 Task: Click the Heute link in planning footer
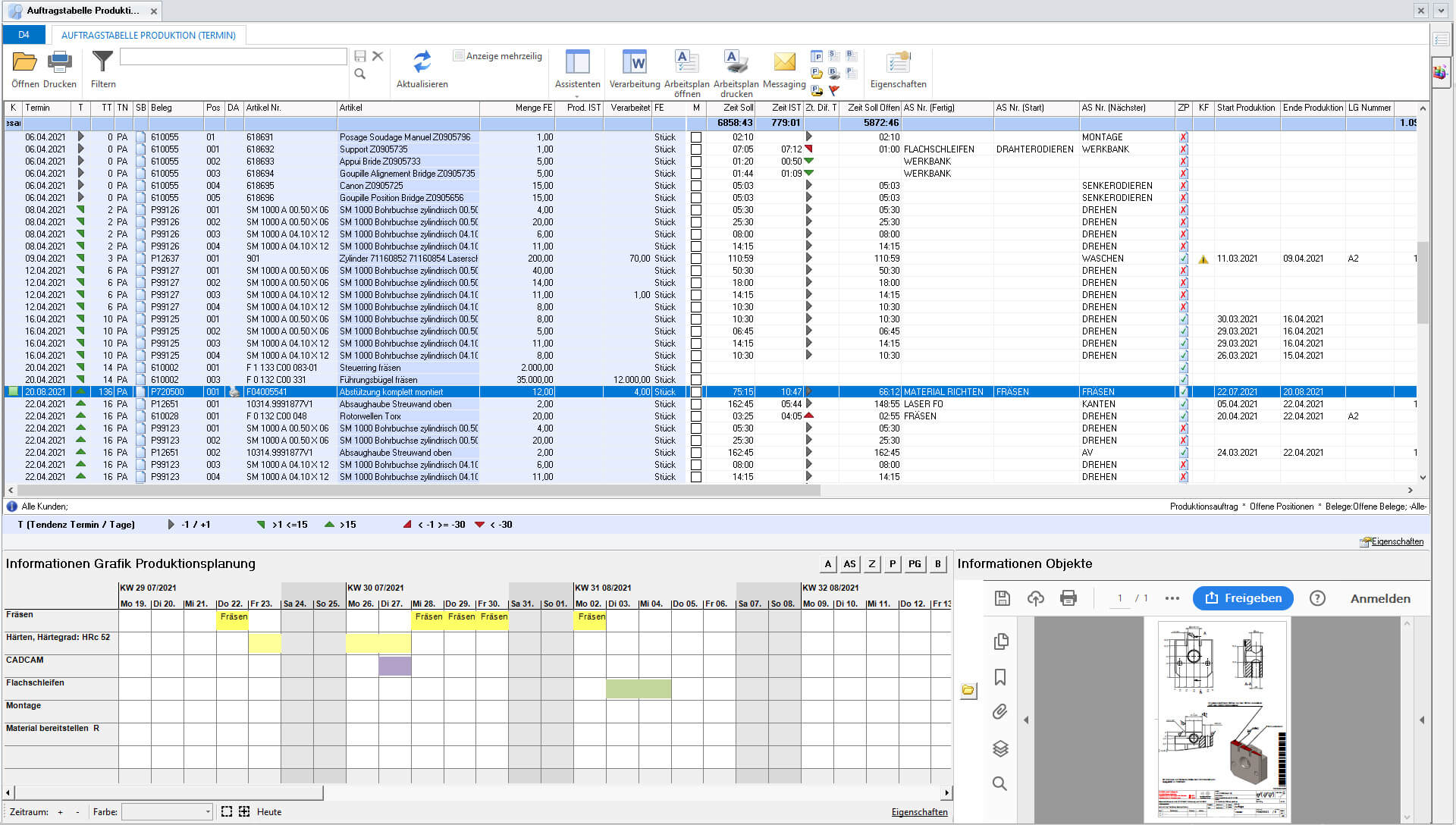pyautogui.click(x=268, y=812)
